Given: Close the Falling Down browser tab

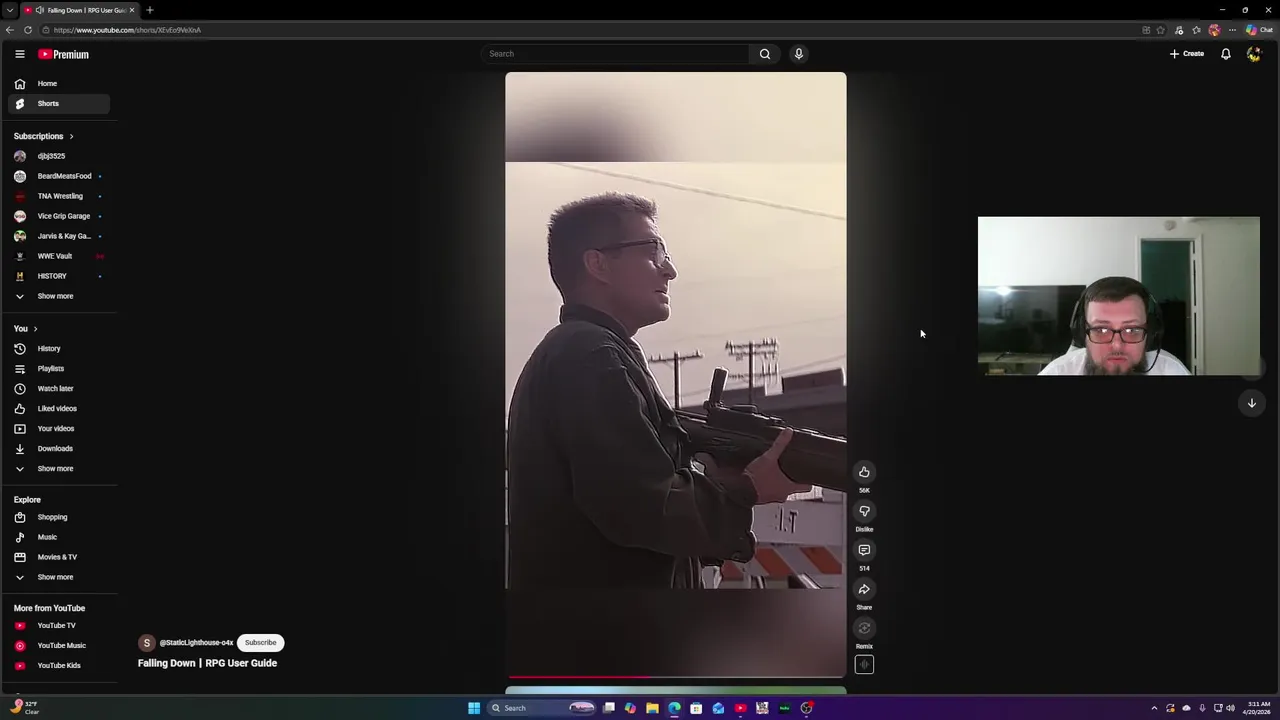Looking at the screenshot, I should (x=131, y=10).
